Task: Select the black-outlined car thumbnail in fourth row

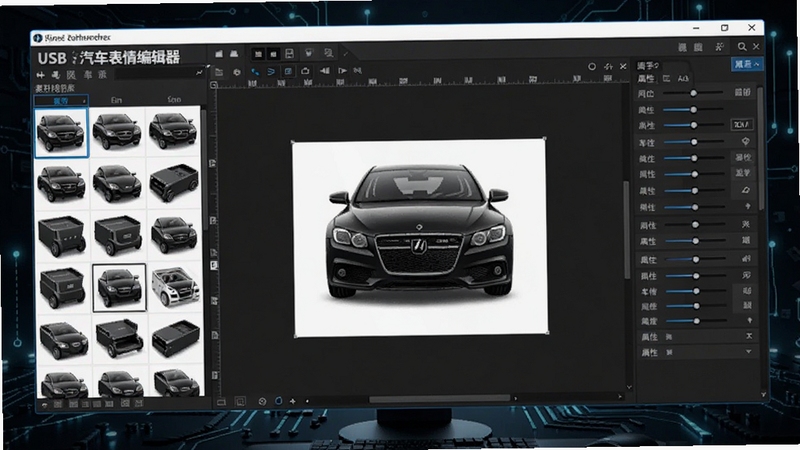Action: click(x=119, y=288)
